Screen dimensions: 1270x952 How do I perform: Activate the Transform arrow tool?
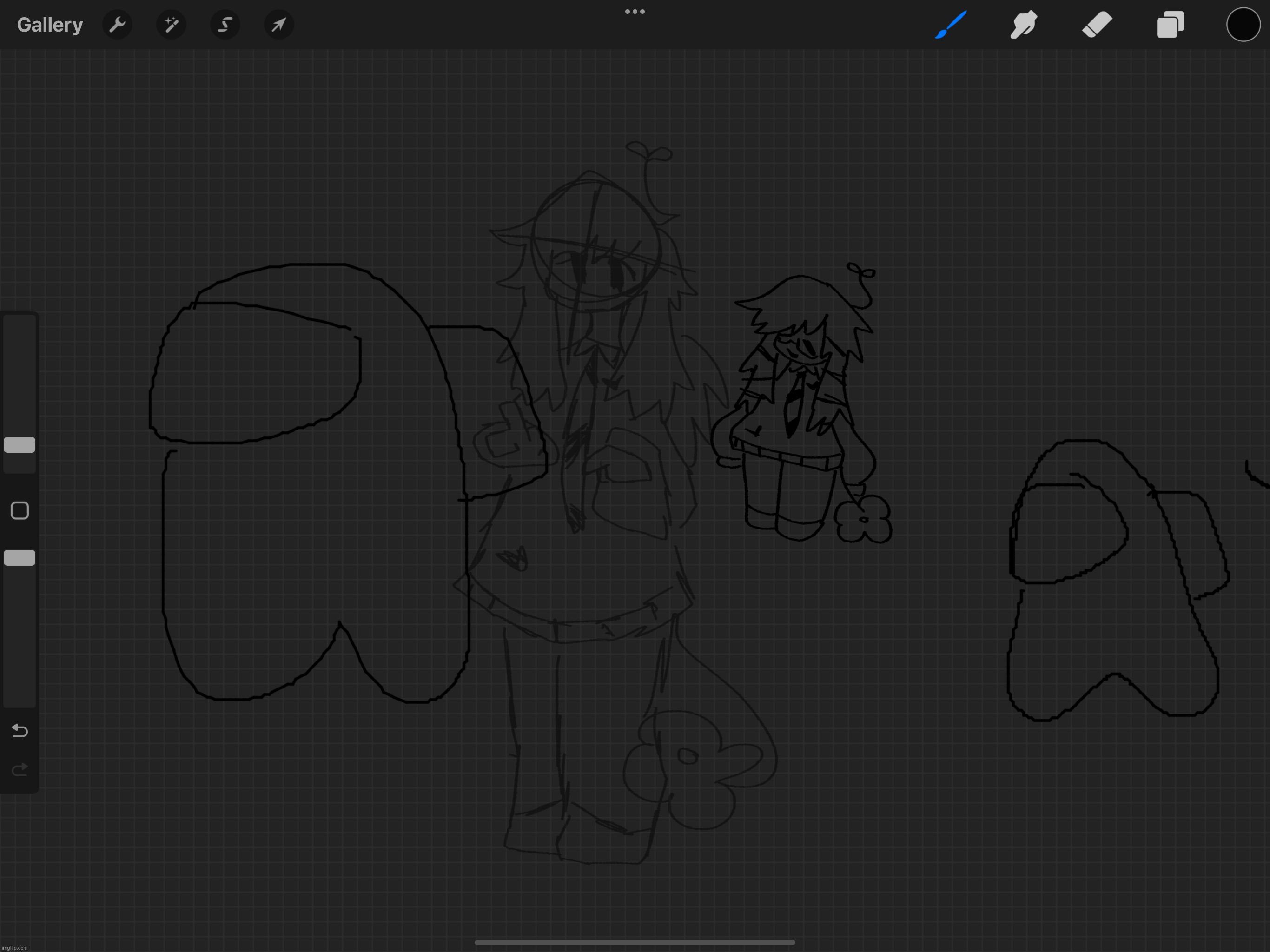click(x=279, y=25)
